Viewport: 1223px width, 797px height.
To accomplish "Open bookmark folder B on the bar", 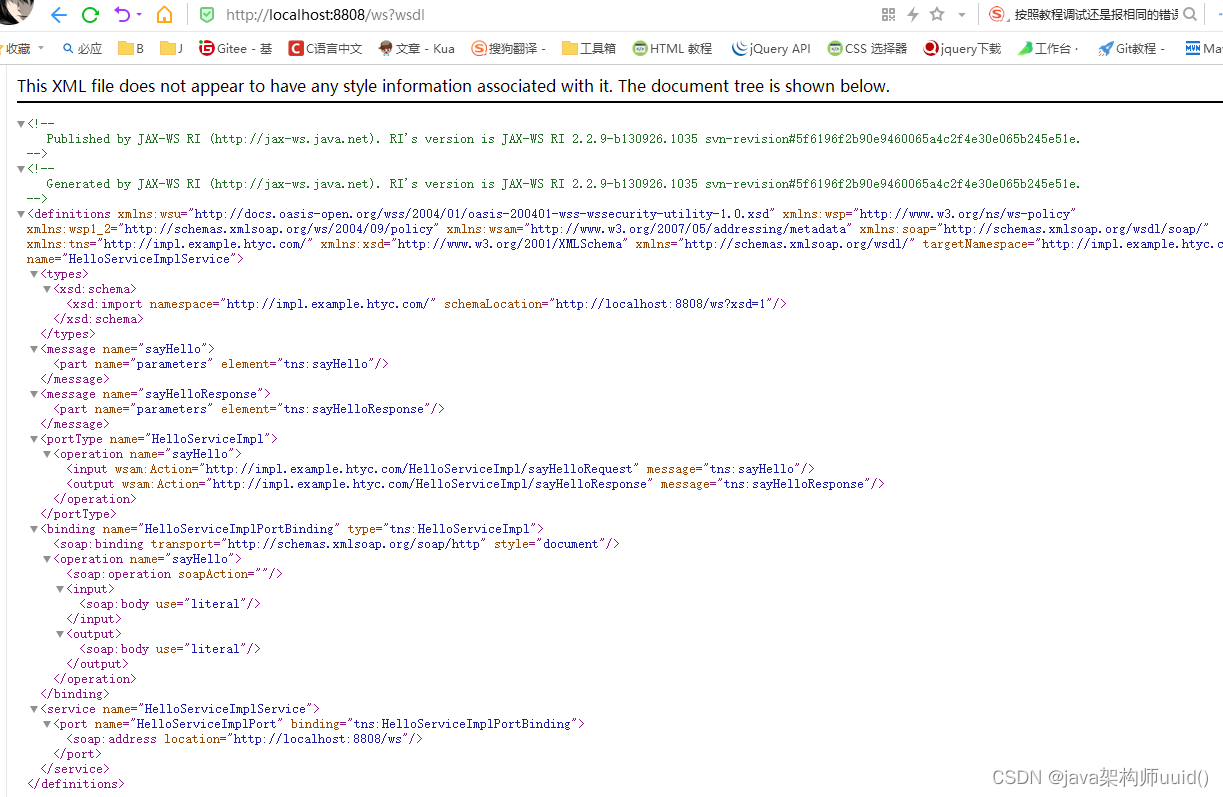I will (130, 47).
